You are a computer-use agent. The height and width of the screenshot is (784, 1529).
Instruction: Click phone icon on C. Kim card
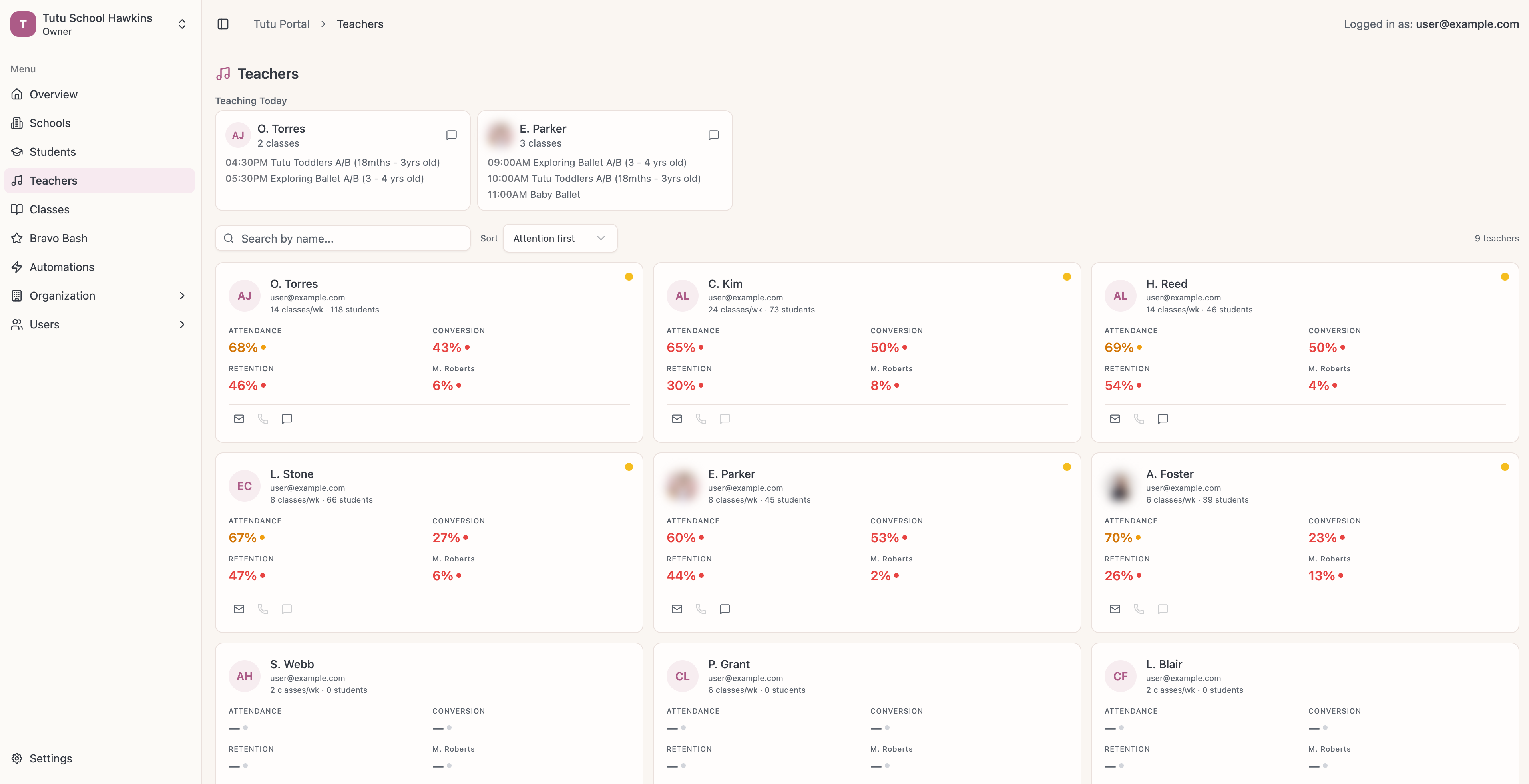701,419
